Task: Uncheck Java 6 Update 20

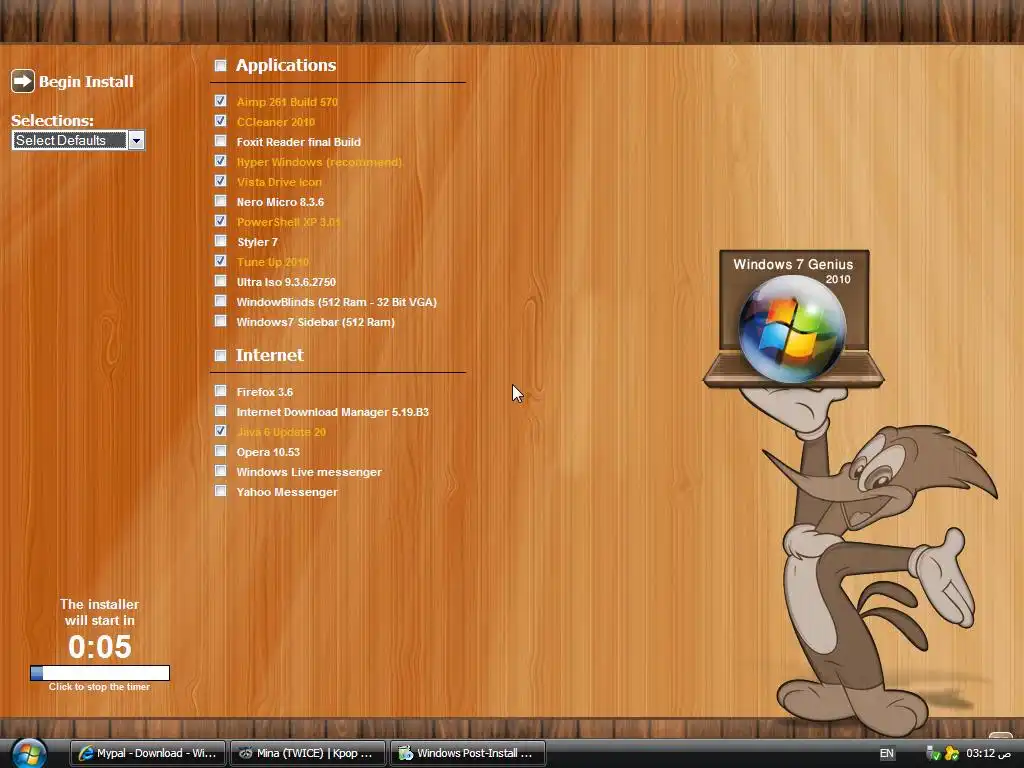Action: click(221, 431)
